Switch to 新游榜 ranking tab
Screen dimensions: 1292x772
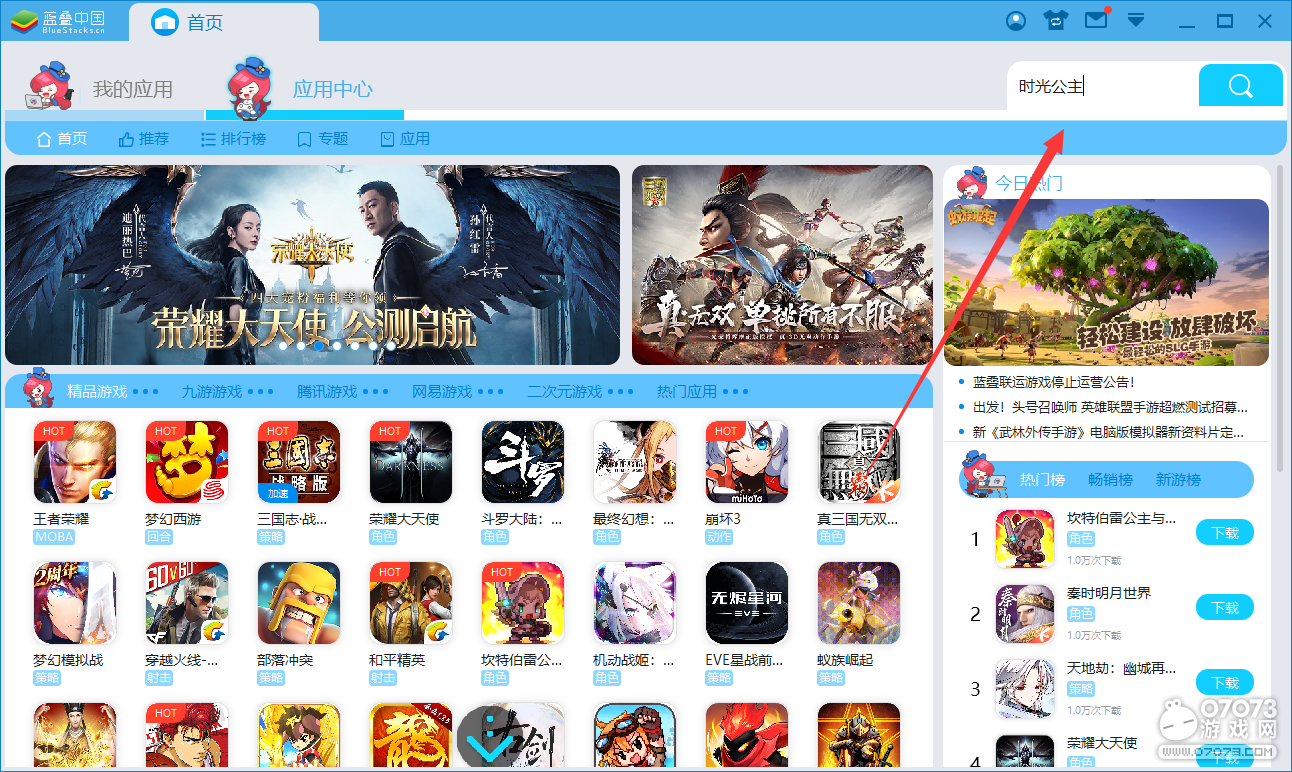[1178, 480]
